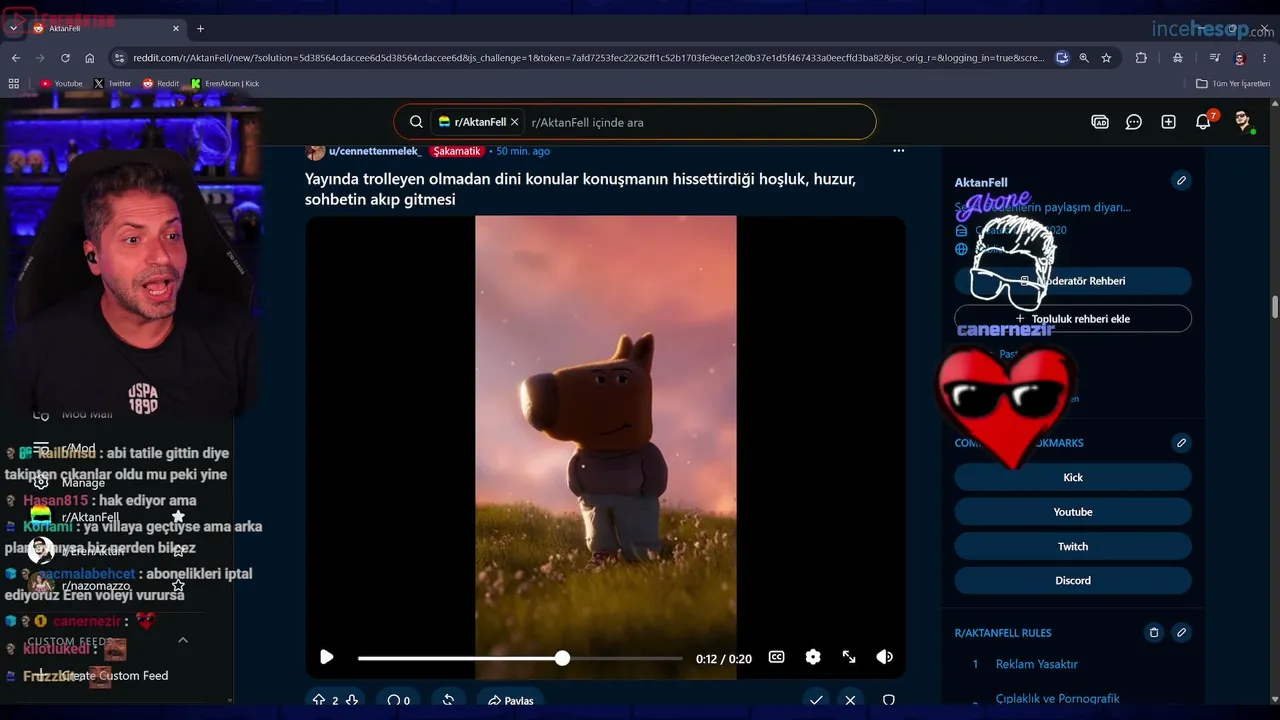1280x720 pixels.
Task: Edit the community bookmarks widget
Action: [1181, 443]
